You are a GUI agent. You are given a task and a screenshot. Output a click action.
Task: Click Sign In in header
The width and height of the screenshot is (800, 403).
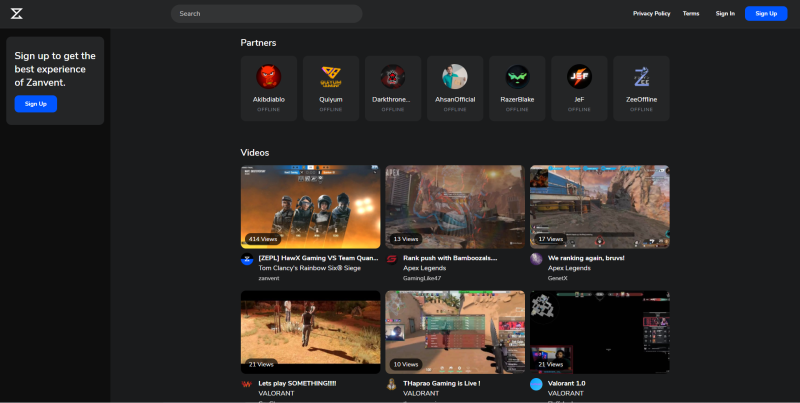(725, 14)
